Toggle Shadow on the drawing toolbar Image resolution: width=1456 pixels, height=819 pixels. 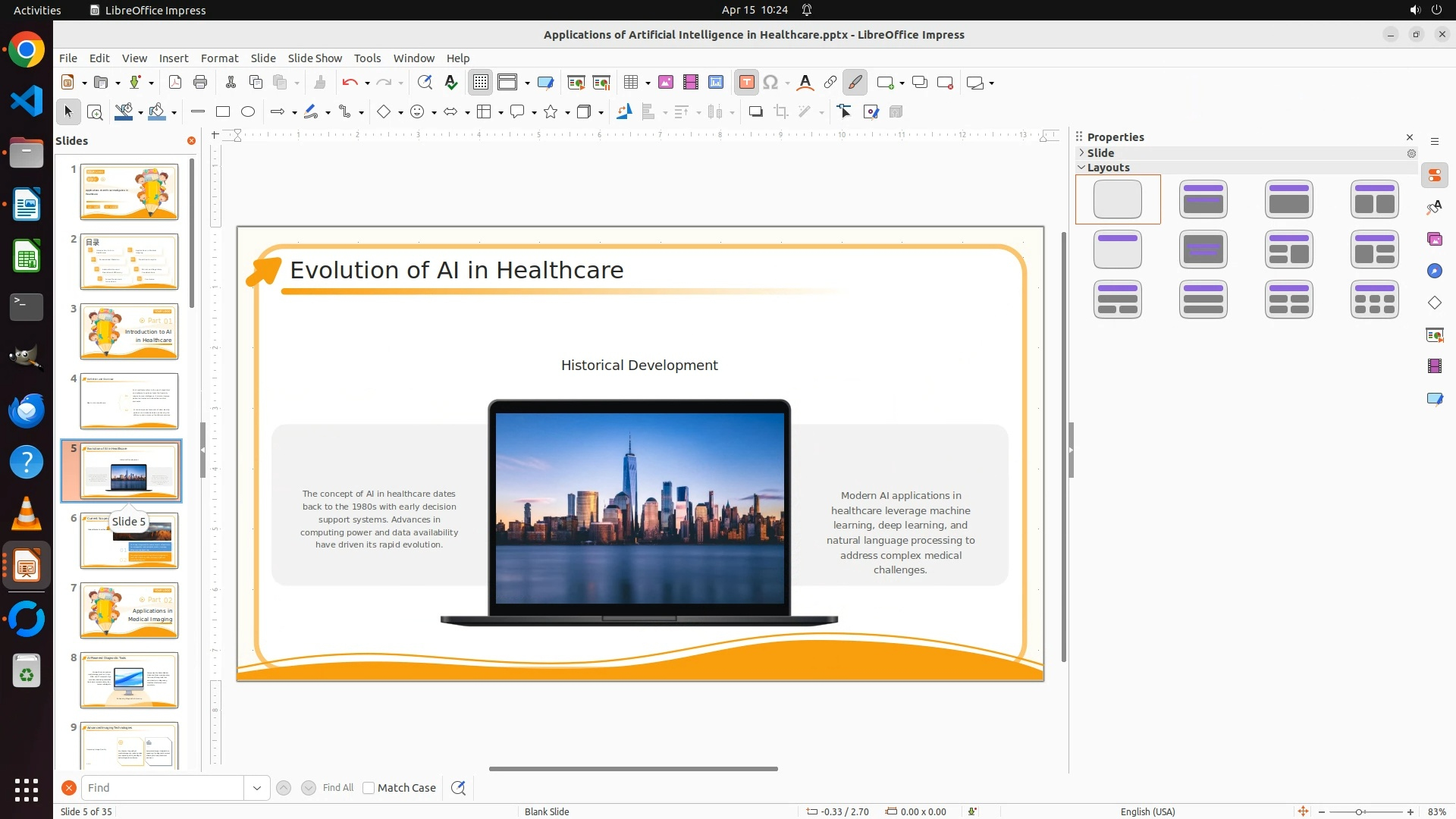pyautogui.click(x=755, y=112)
